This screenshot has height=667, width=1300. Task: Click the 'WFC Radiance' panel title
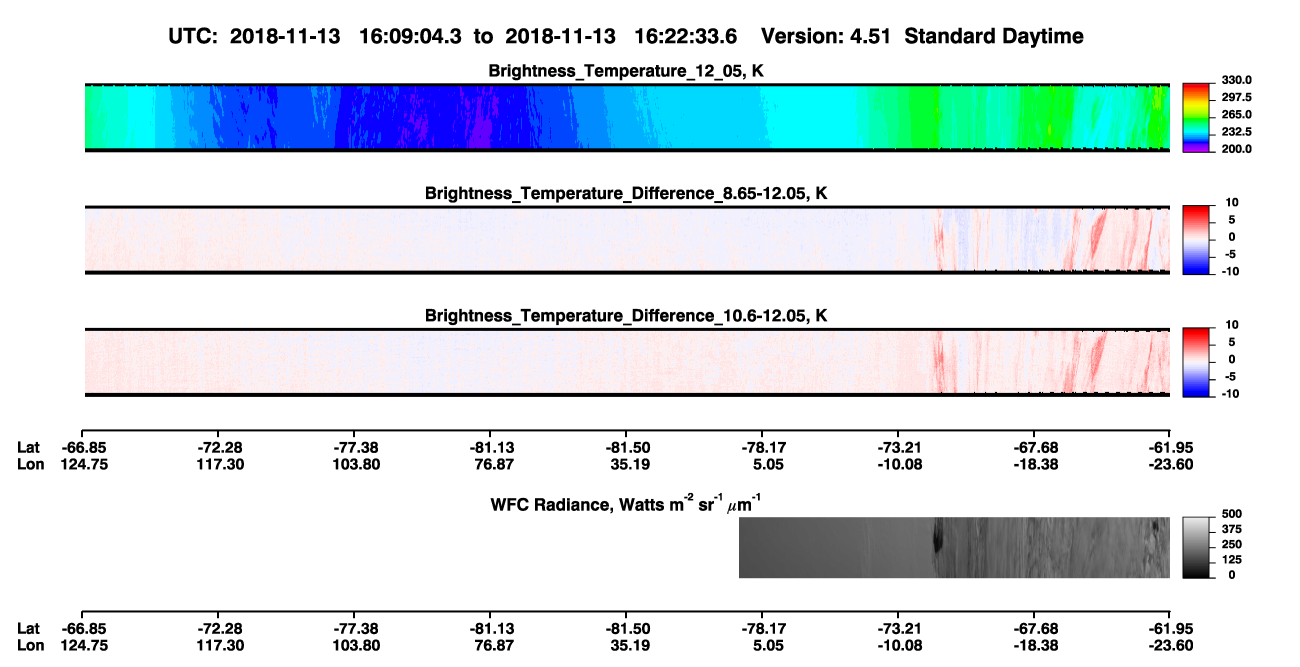pos(628,503)
